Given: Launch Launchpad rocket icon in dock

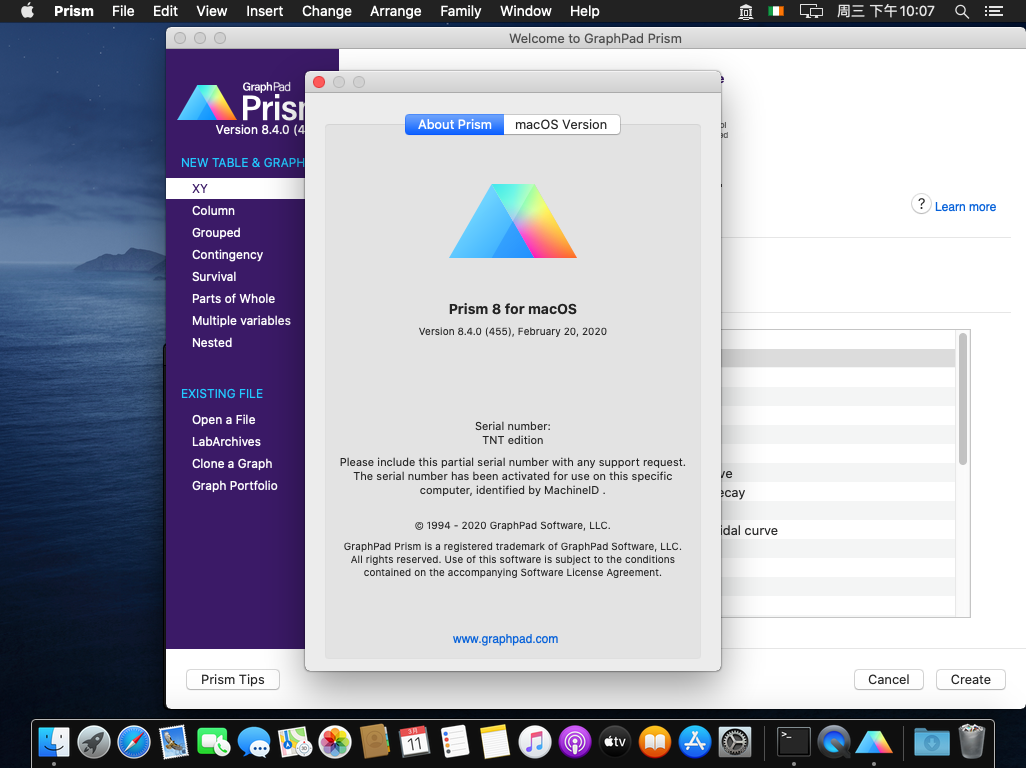Looking at the screenshot, I should (x=94, y=742).
